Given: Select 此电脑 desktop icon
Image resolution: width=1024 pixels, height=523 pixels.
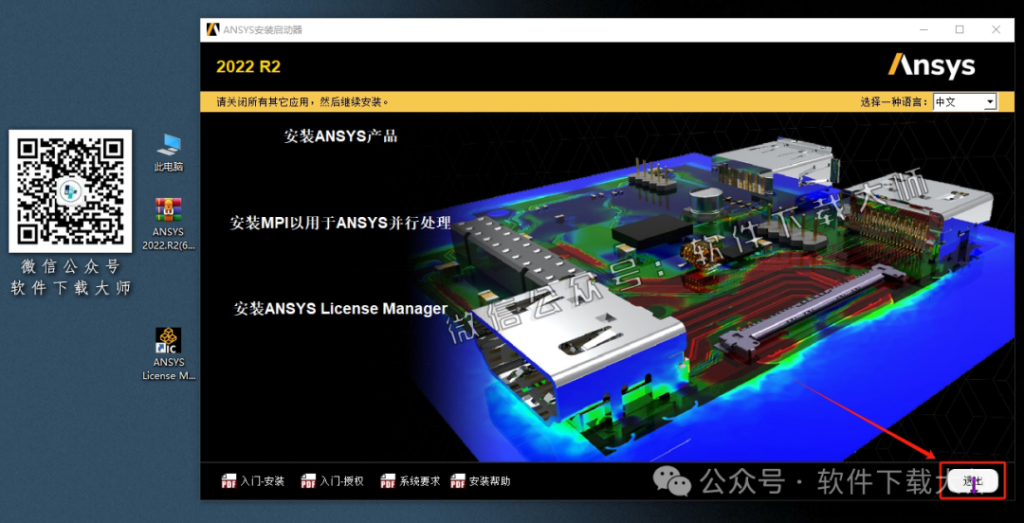Looking at the screenshot, I should 168,152.
